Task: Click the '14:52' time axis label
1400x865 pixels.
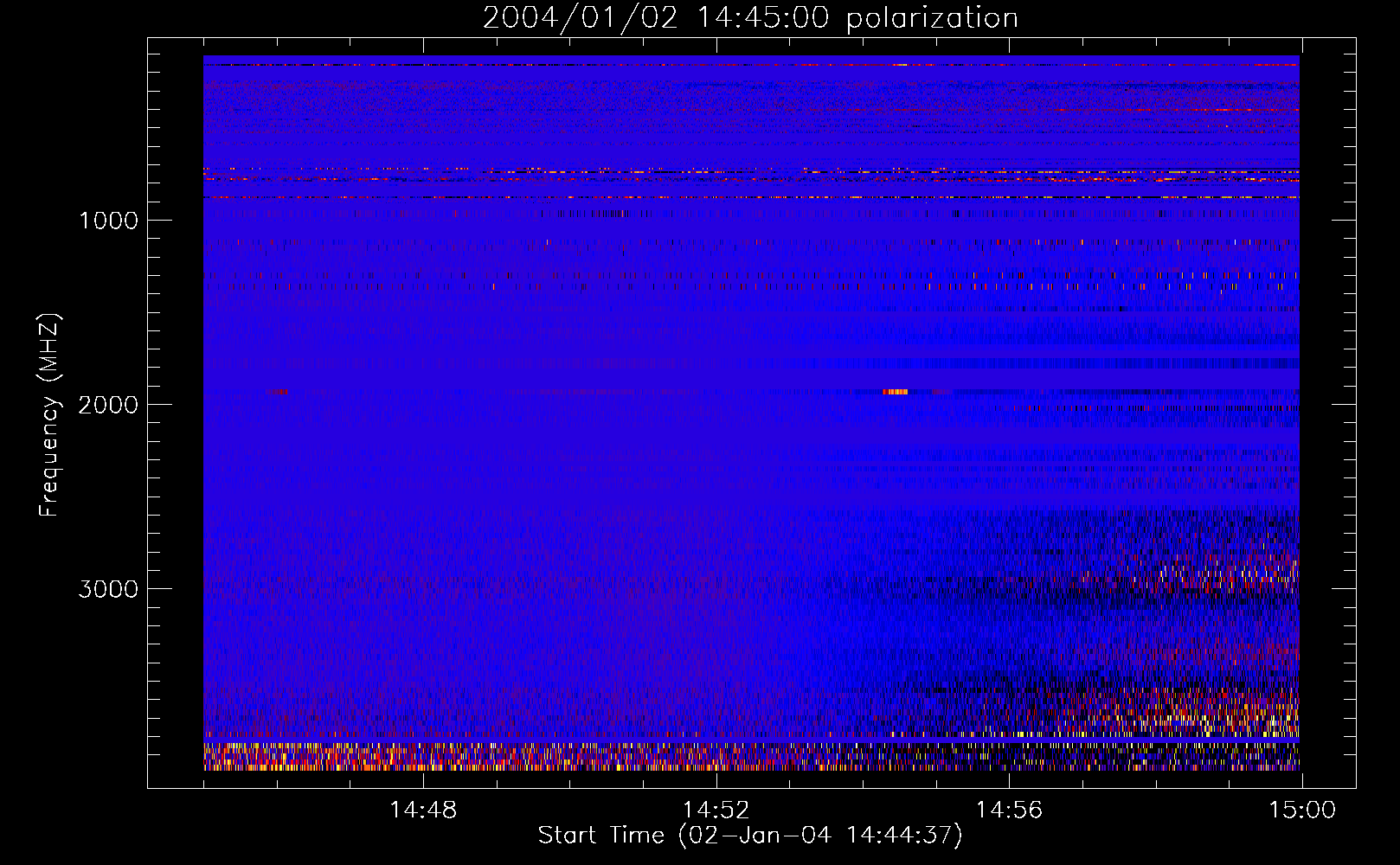Action: [x=716, y=811]
